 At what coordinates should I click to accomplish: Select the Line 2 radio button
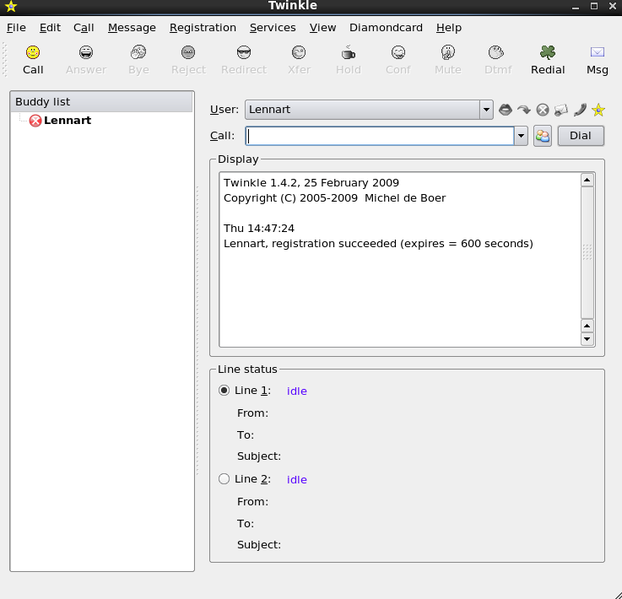coord(224,480)
